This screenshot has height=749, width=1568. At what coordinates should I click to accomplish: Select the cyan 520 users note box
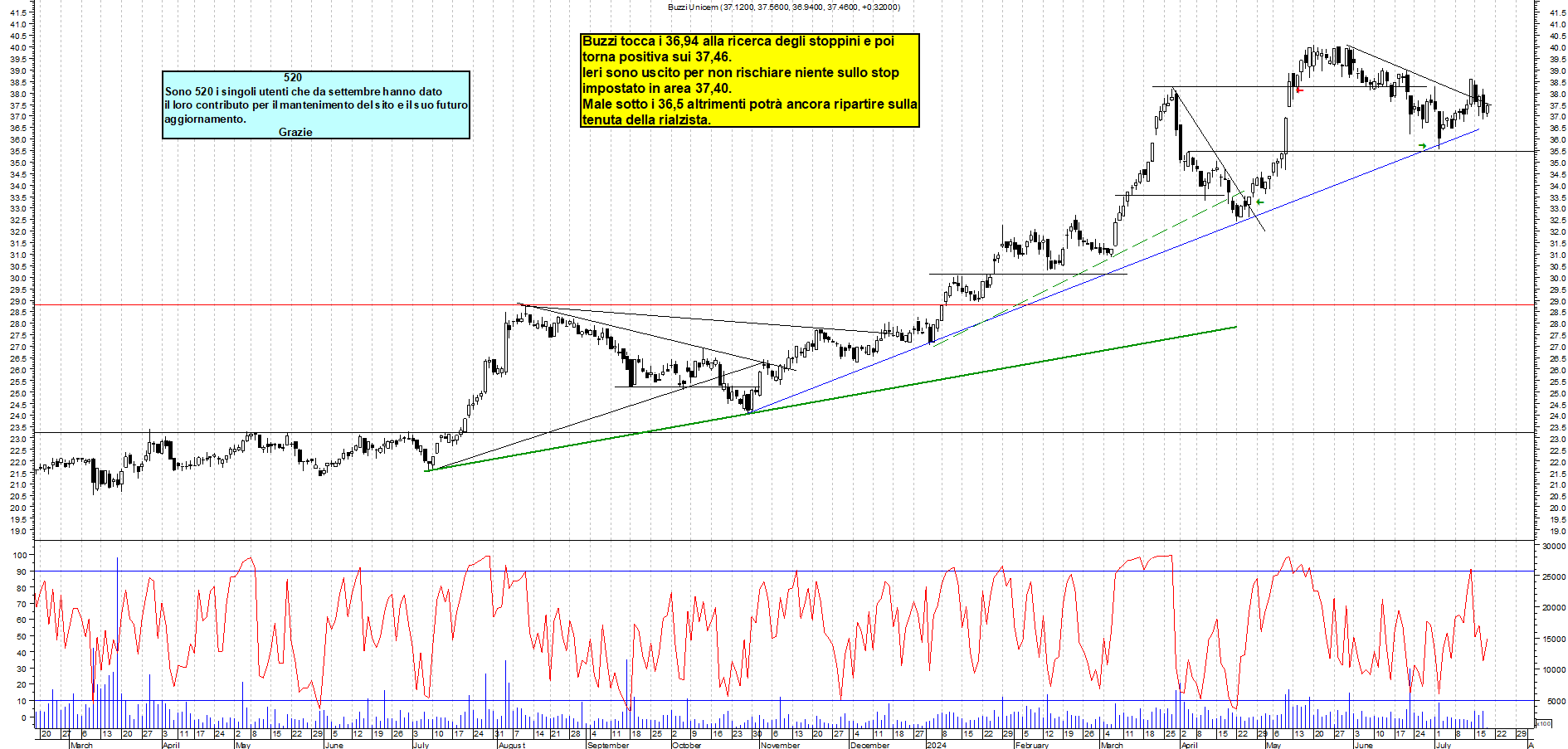(x=316, y=105)
